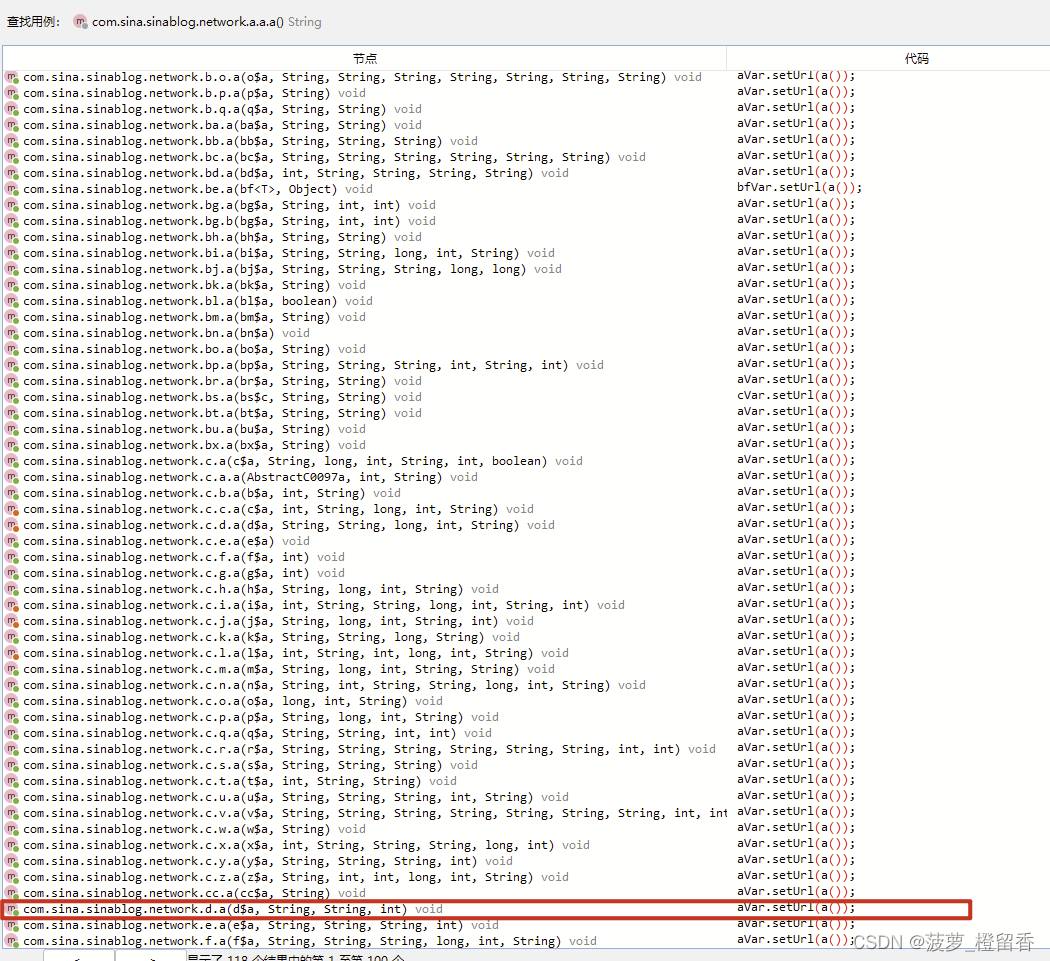Click method icon of network.b.p.a(p$a row

(x=12, y=93)
